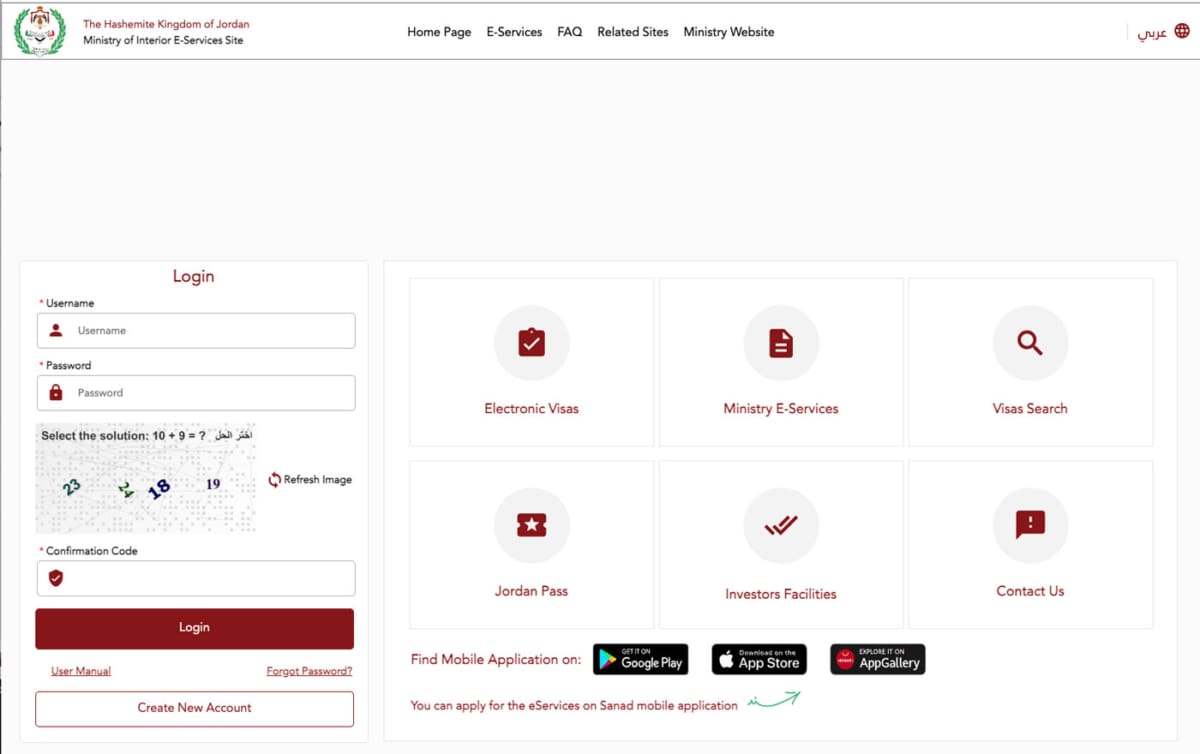Click the Jordan coat of arms logo
This screenshot has width=1200, height=754.
(40, 31)
